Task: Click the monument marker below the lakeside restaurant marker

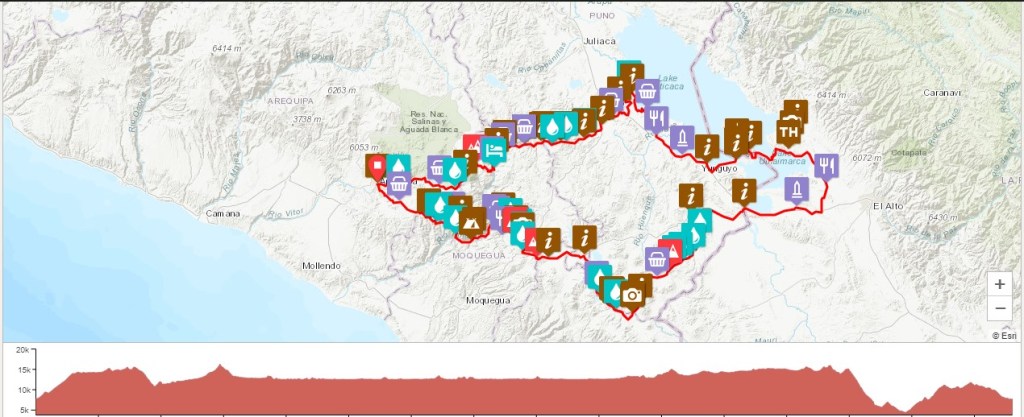Action: (682, 136)
